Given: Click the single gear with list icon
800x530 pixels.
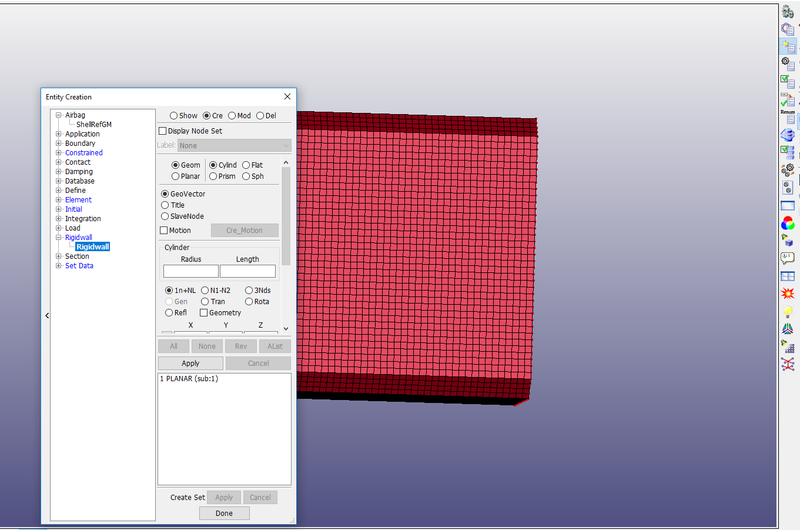Looking at the screenshot, I should coord(788,64).
